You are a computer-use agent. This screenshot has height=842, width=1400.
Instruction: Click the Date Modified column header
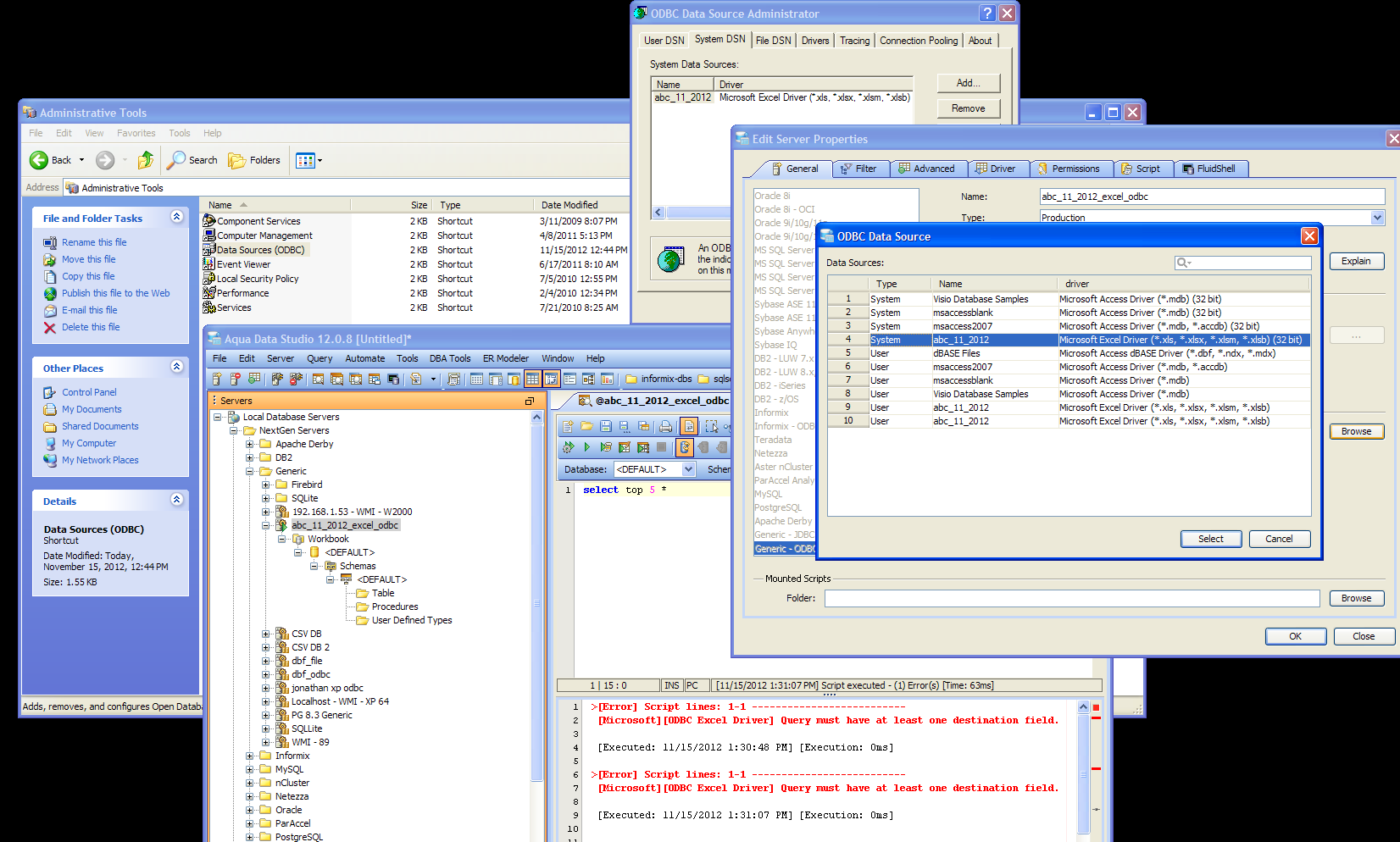(582, 205)
